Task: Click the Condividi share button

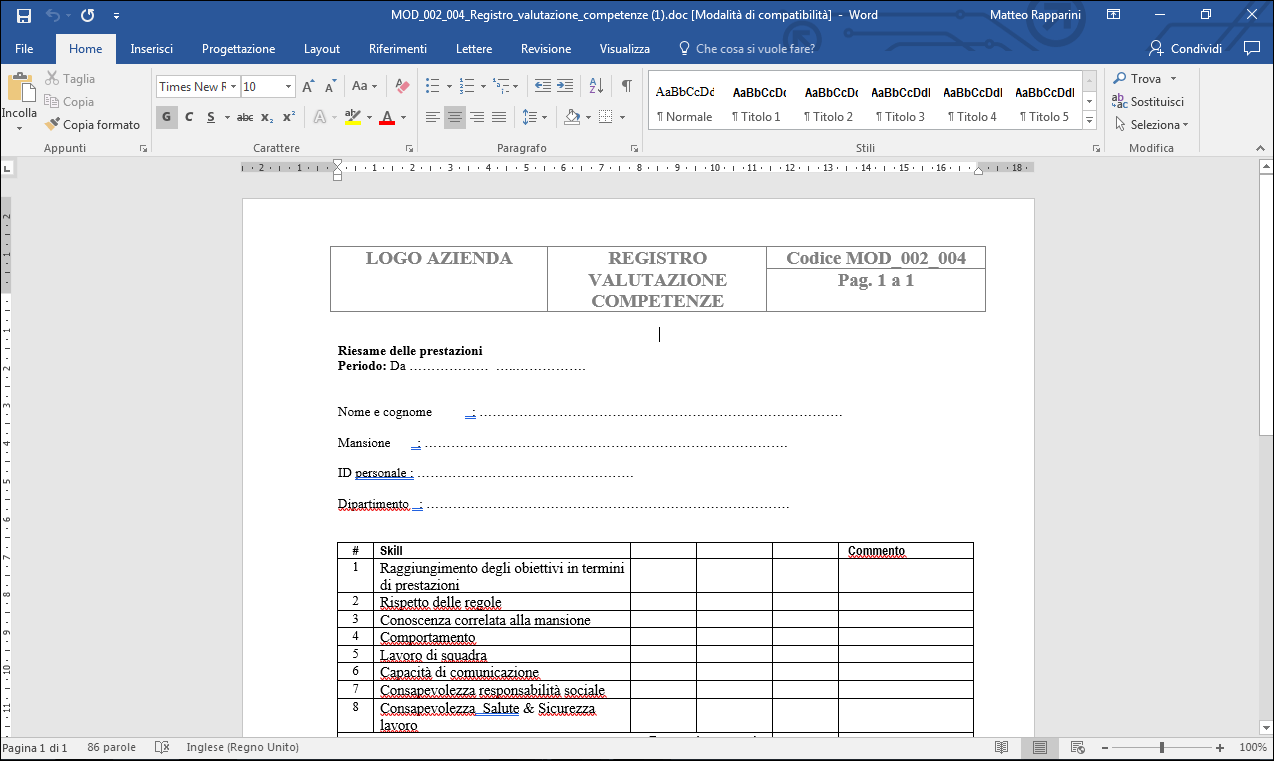Action: (1185, 49)
